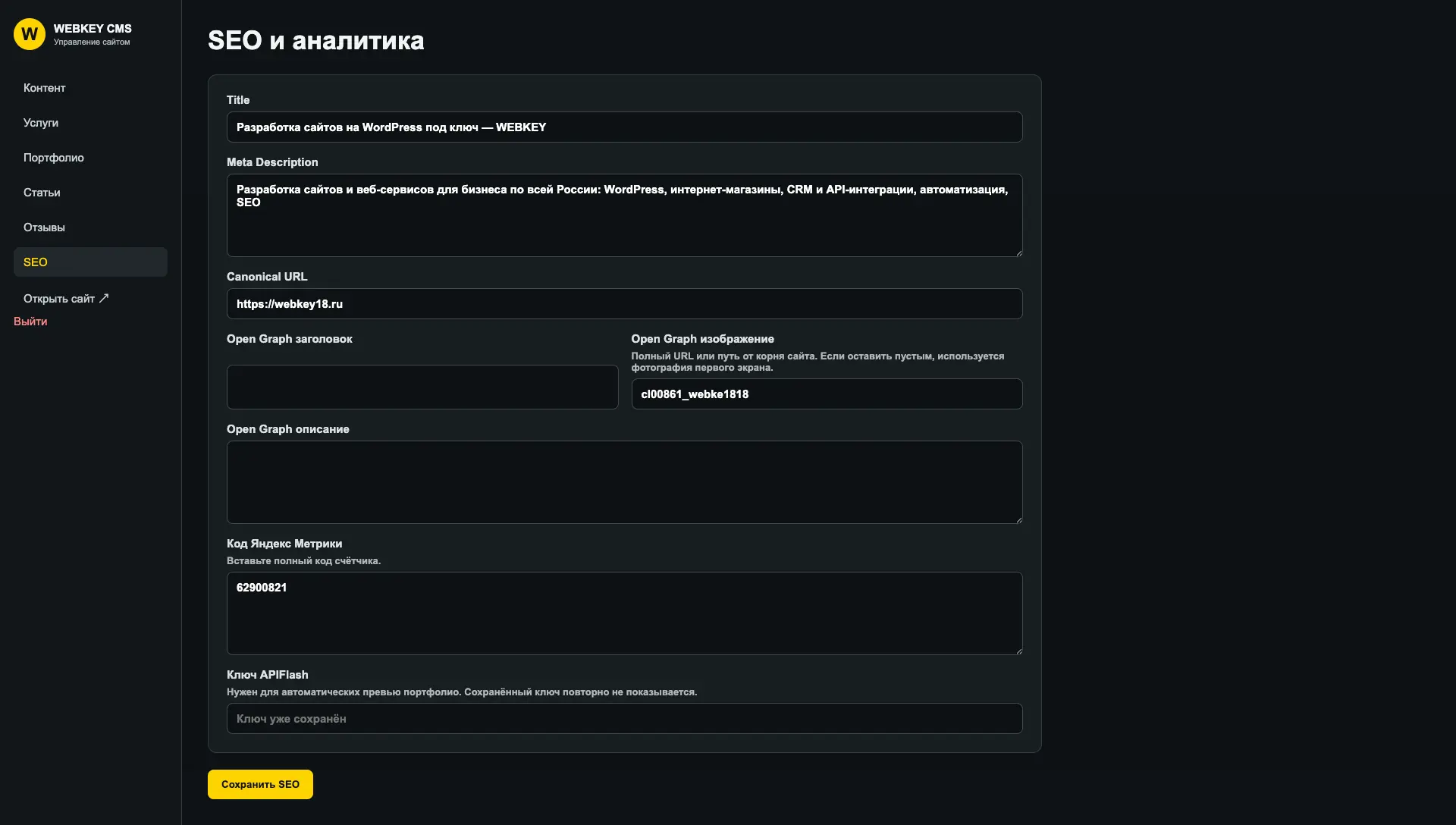1456x825 pixels.
Task: Select the SEO sidebar item
Action: 90,262
